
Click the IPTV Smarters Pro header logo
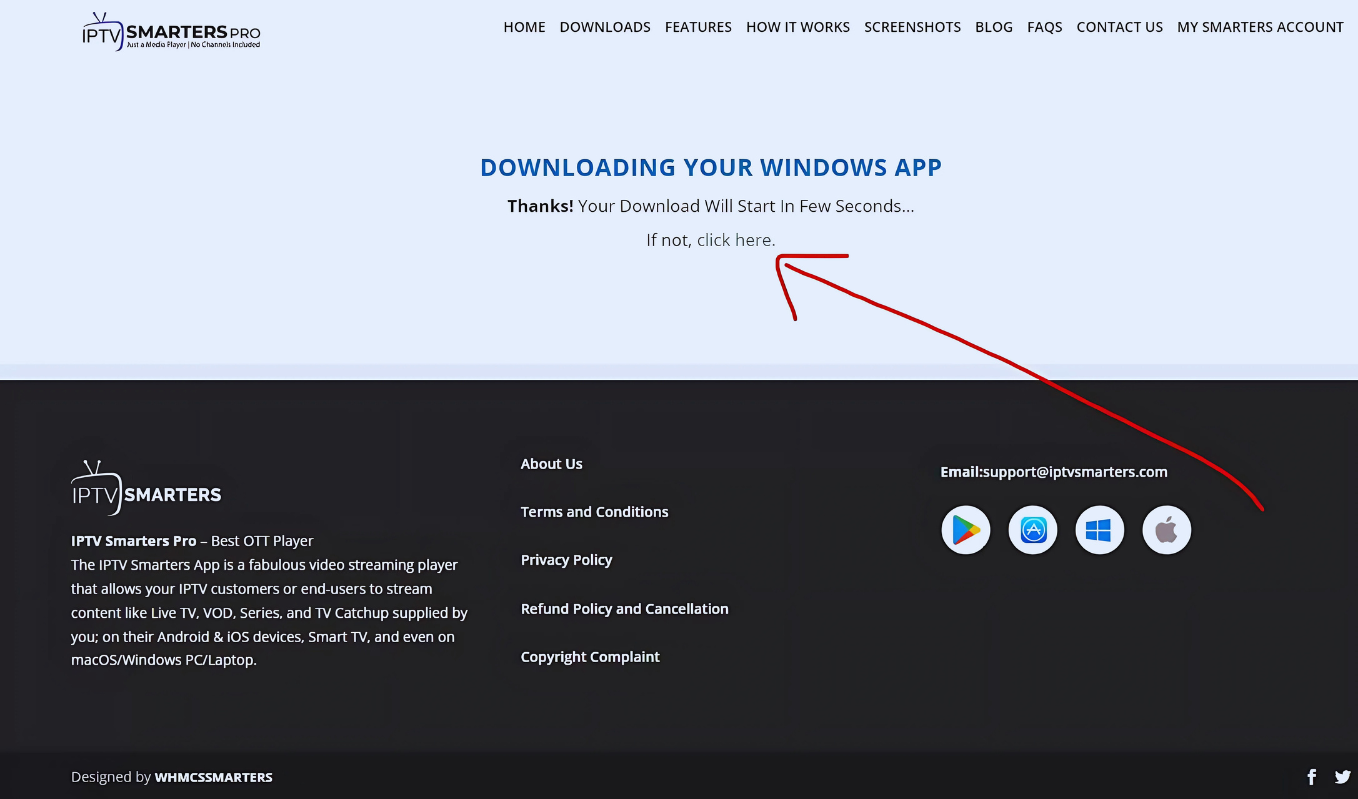(170, 31)
